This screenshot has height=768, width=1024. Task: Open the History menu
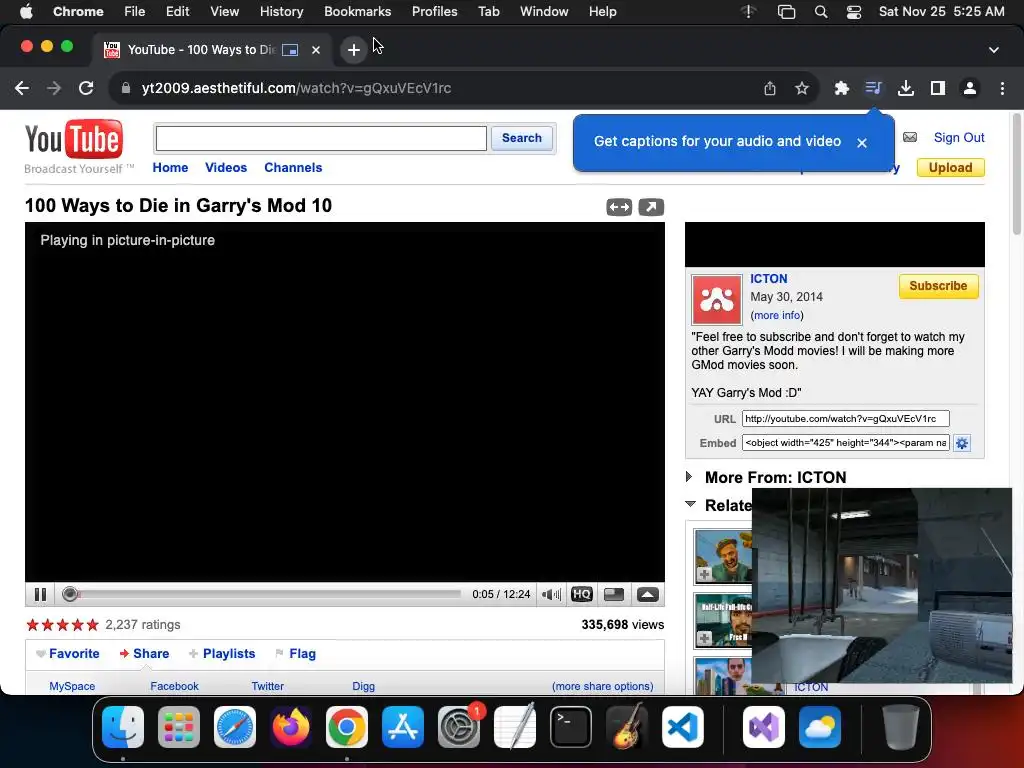coord(281,11)
